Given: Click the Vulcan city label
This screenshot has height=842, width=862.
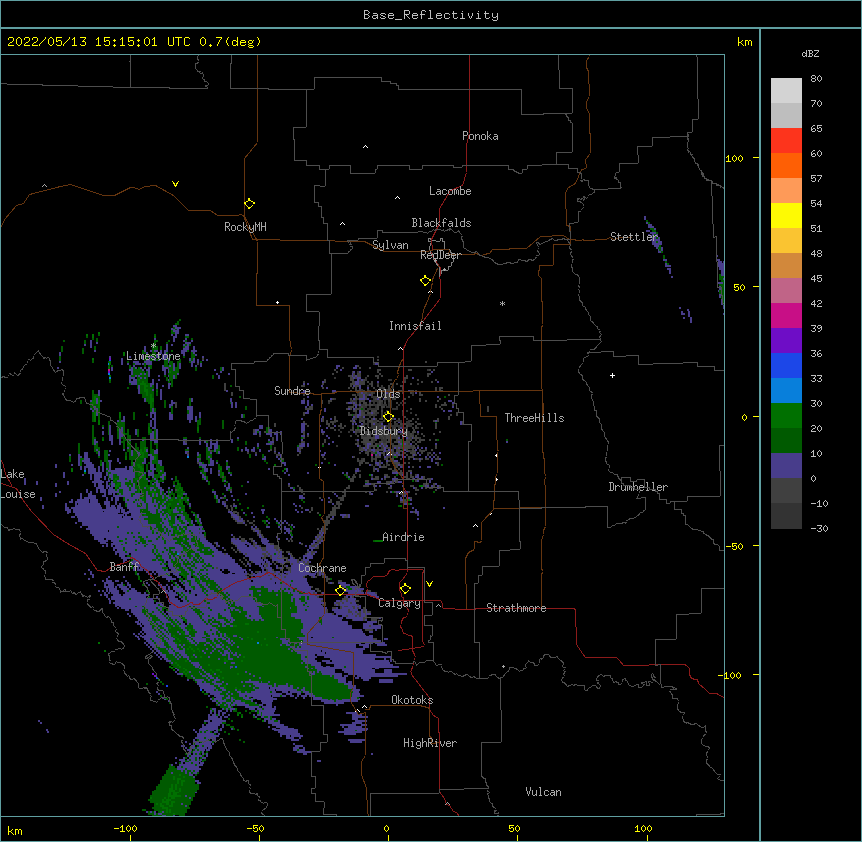Looking at the screenshot, I should pos(543,792).
